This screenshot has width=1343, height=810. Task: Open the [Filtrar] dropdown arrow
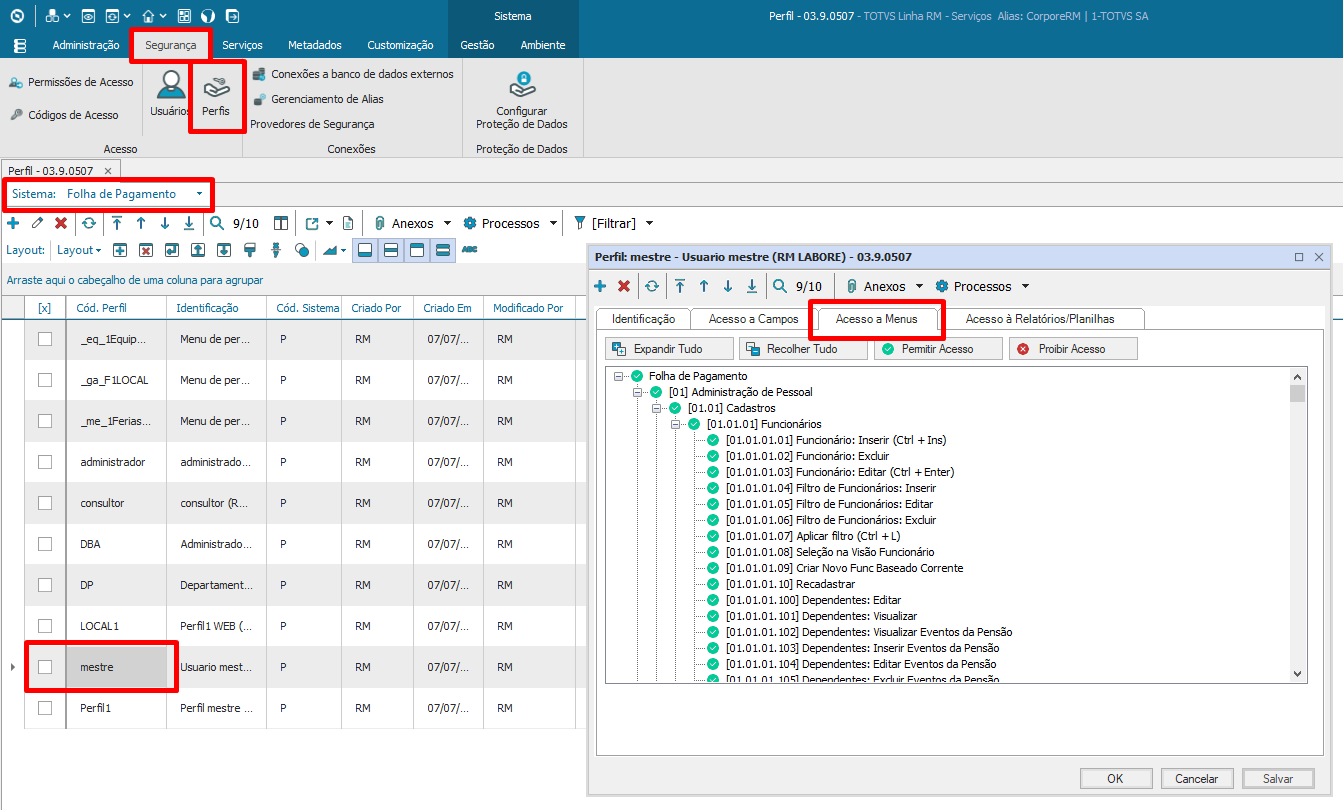(x=649, y=223)
